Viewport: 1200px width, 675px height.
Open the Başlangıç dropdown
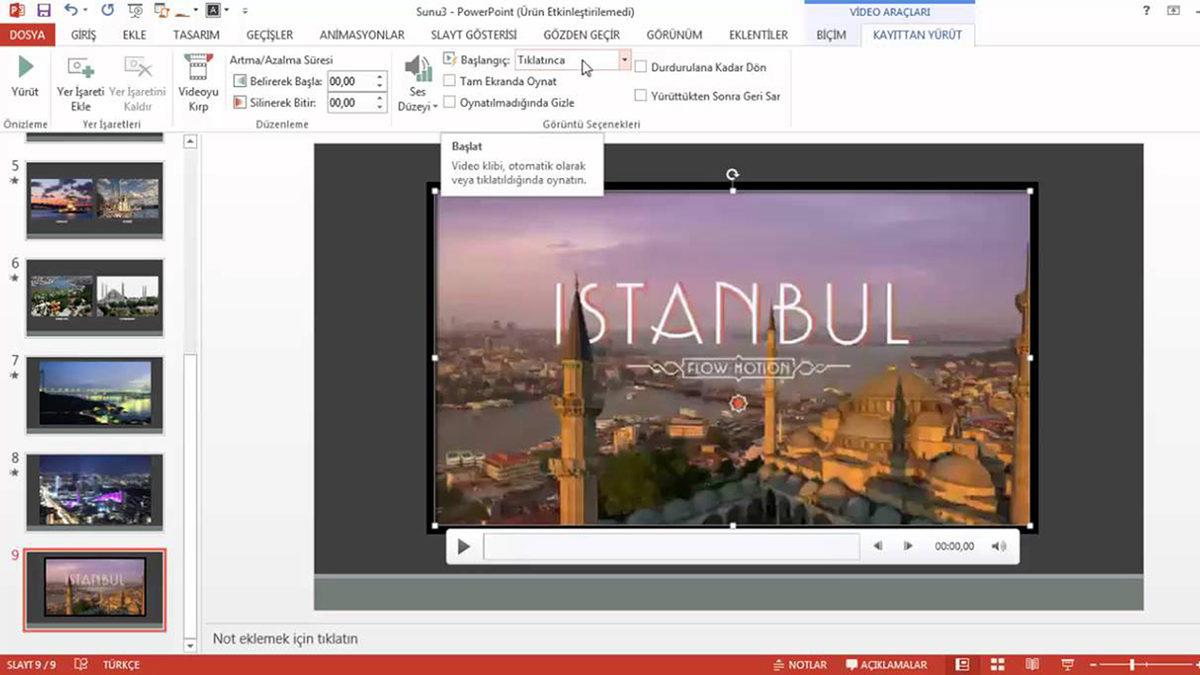[x=624, y=60]
